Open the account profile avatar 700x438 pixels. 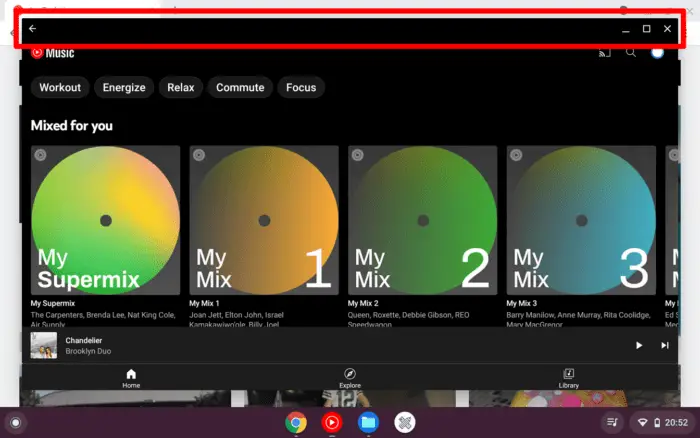click(x=657, y=53)
